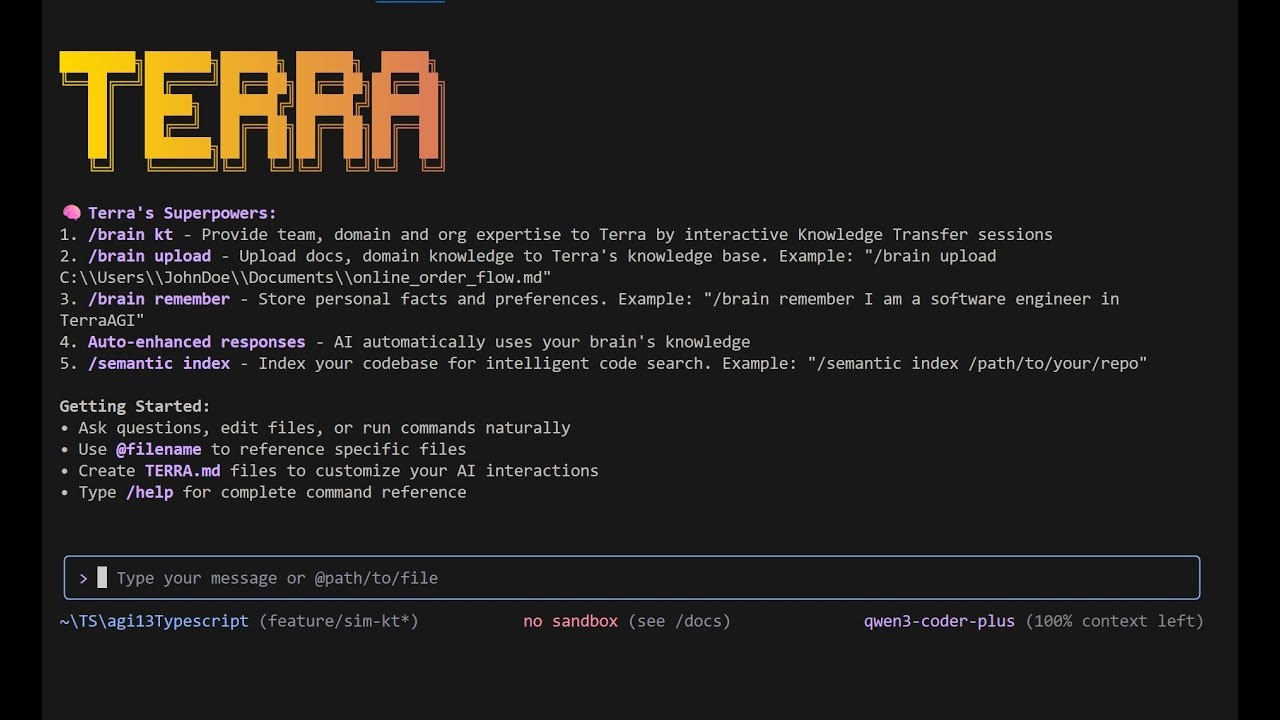Click the TERRA.md file reference

point(182,470)
